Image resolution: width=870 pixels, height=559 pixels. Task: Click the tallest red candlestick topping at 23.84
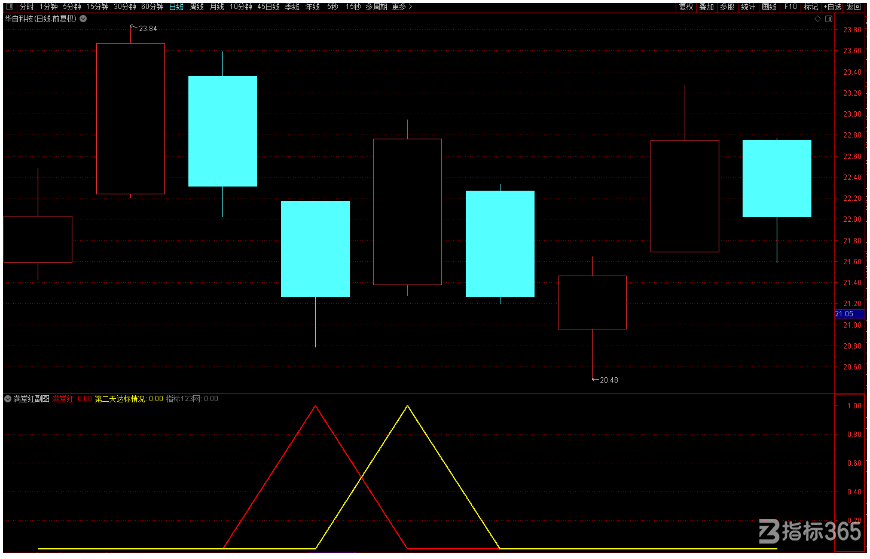[130, 119]
